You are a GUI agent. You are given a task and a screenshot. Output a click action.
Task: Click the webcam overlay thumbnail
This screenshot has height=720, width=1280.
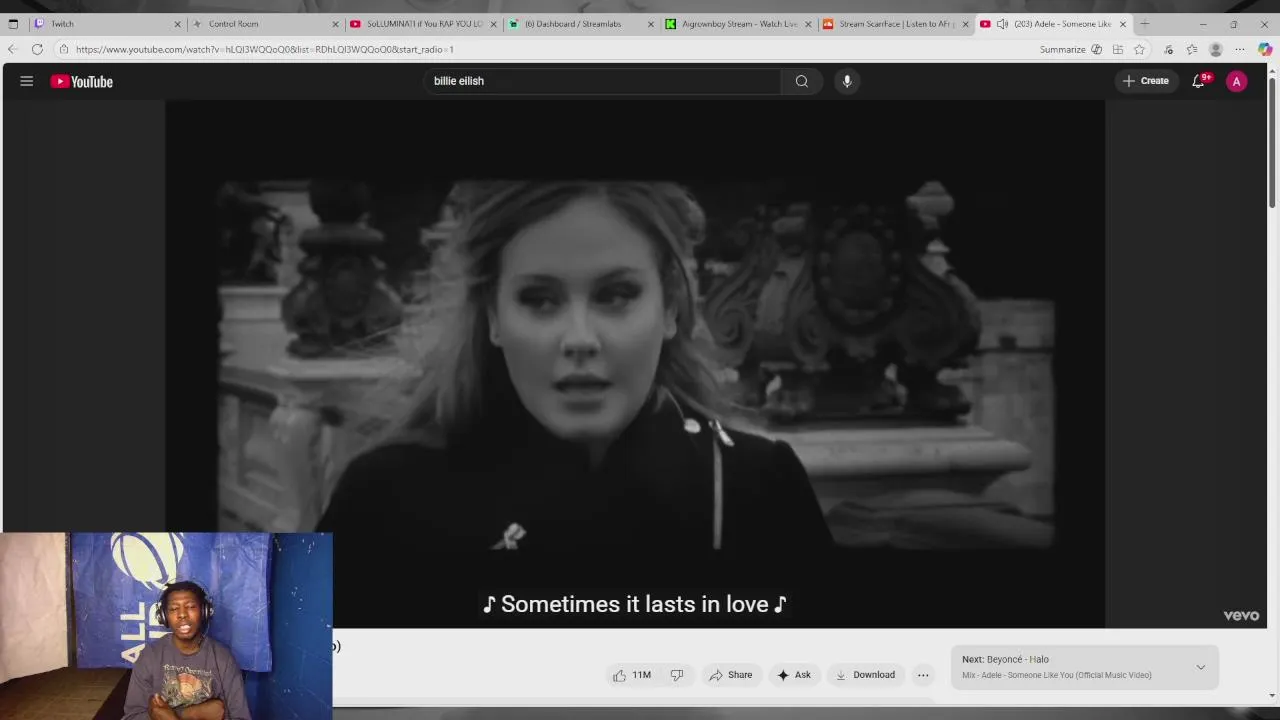[x=166, y=626]
